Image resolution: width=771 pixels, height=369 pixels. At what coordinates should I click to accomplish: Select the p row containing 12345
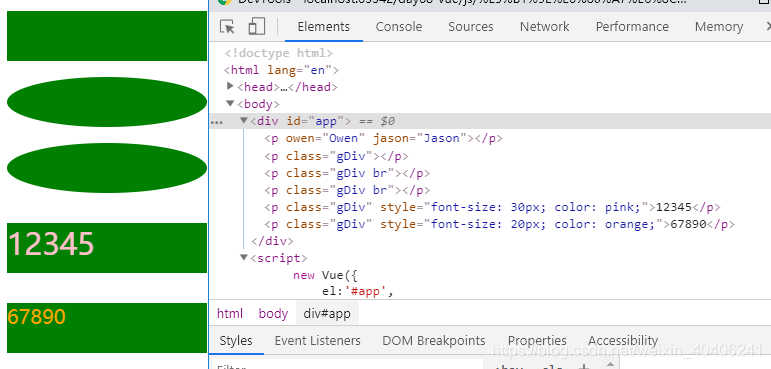coord(492,207)
